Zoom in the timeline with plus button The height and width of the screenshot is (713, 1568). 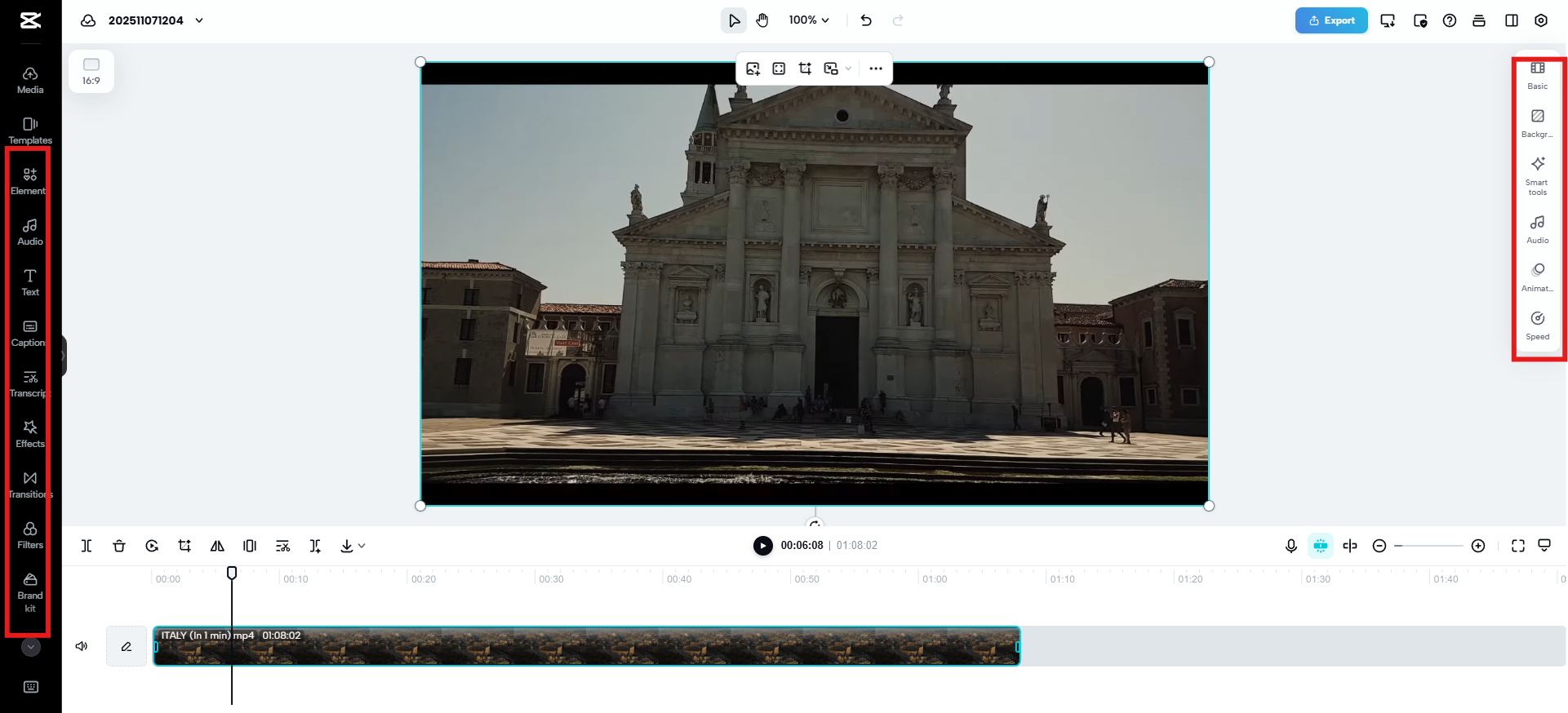coord(1478,546)
